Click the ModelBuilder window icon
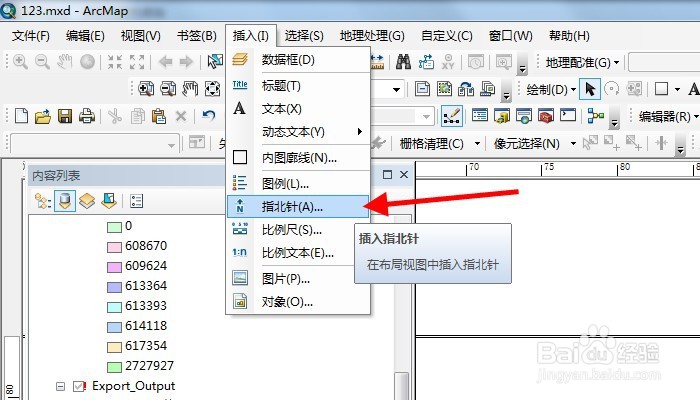The image size is (700, 400). click(x=596, y=117)
